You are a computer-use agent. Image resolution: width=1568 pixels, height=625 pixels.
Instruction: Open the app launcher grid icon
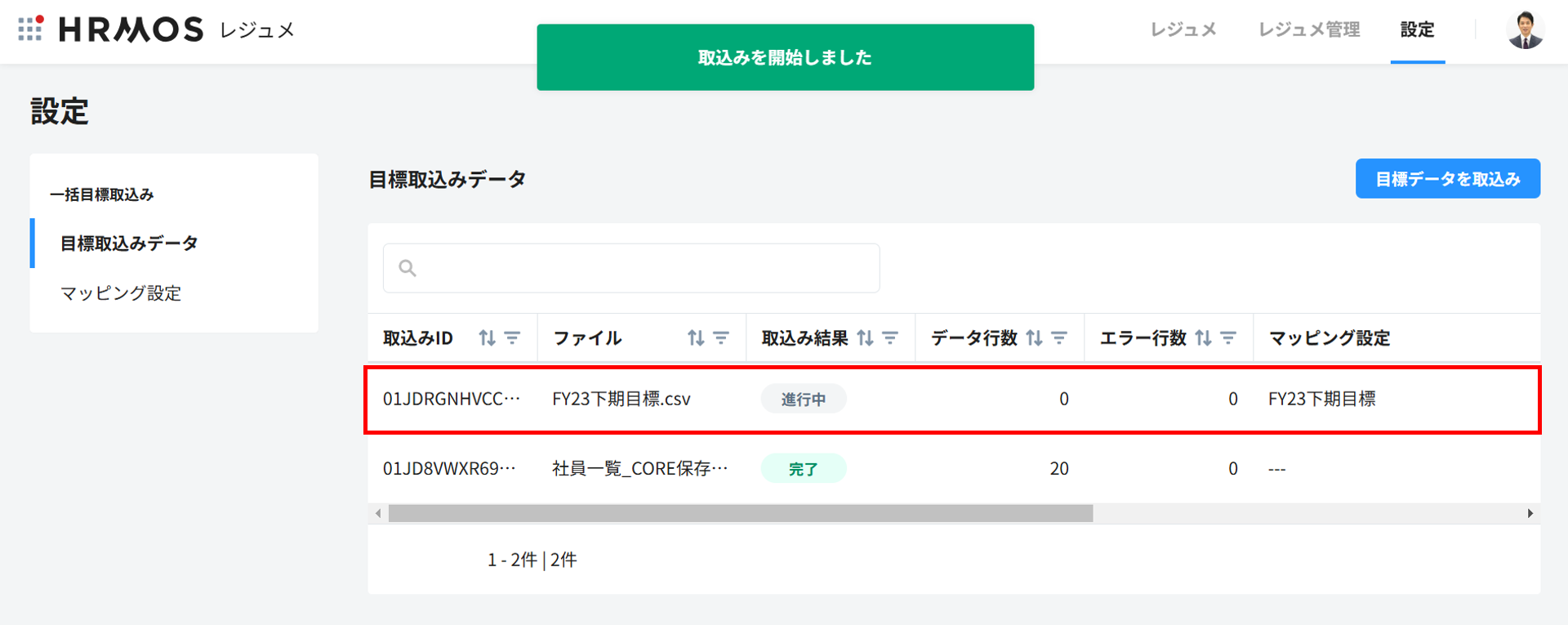[x=30, y=29]
